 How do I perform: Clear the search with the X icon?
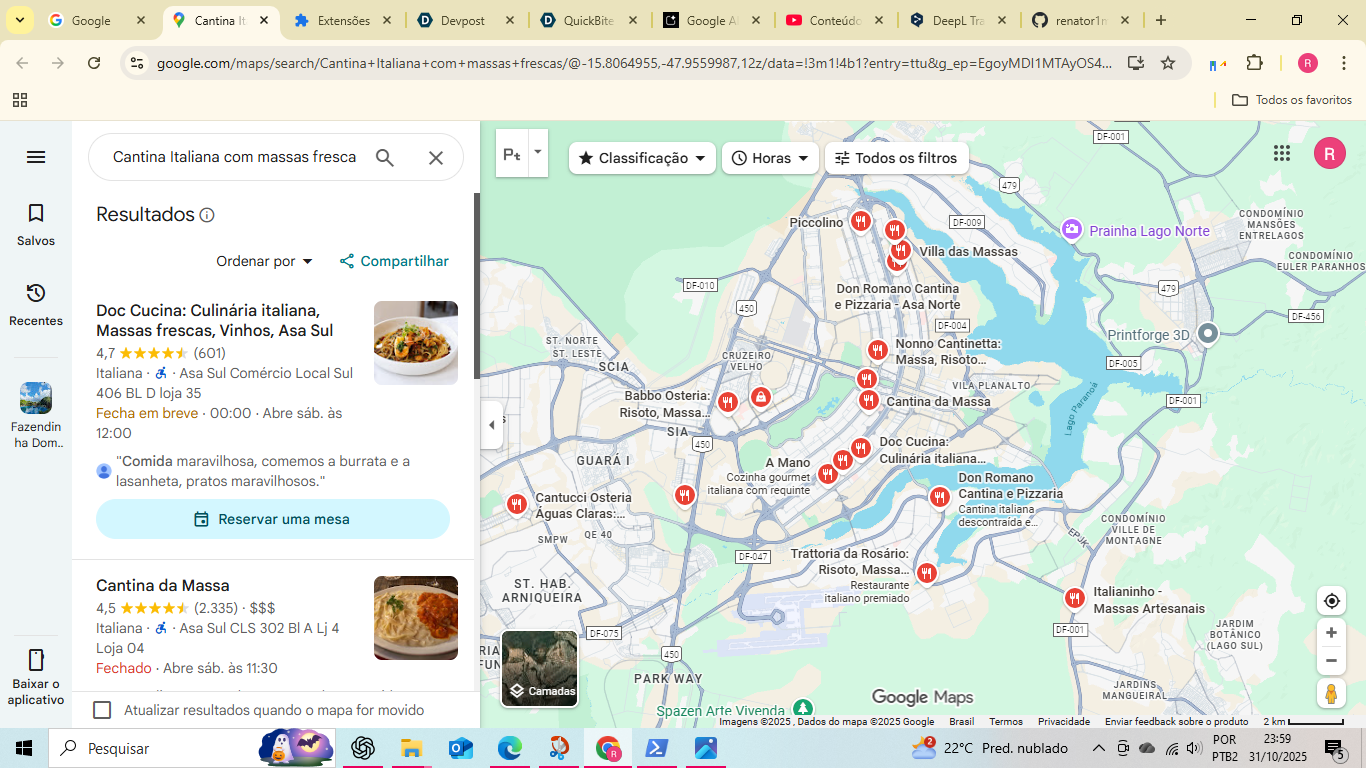[x=436, y=157]
